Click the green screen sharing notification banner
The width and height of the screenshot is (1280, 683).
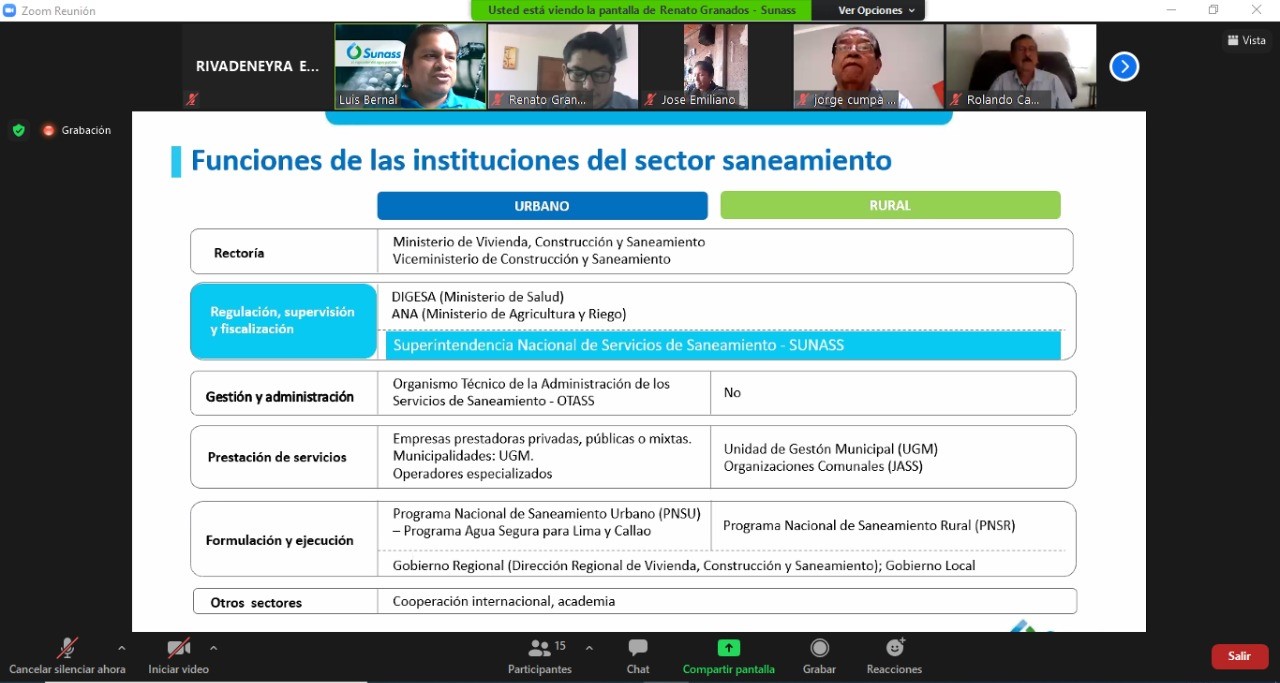(x=642, y=10)
